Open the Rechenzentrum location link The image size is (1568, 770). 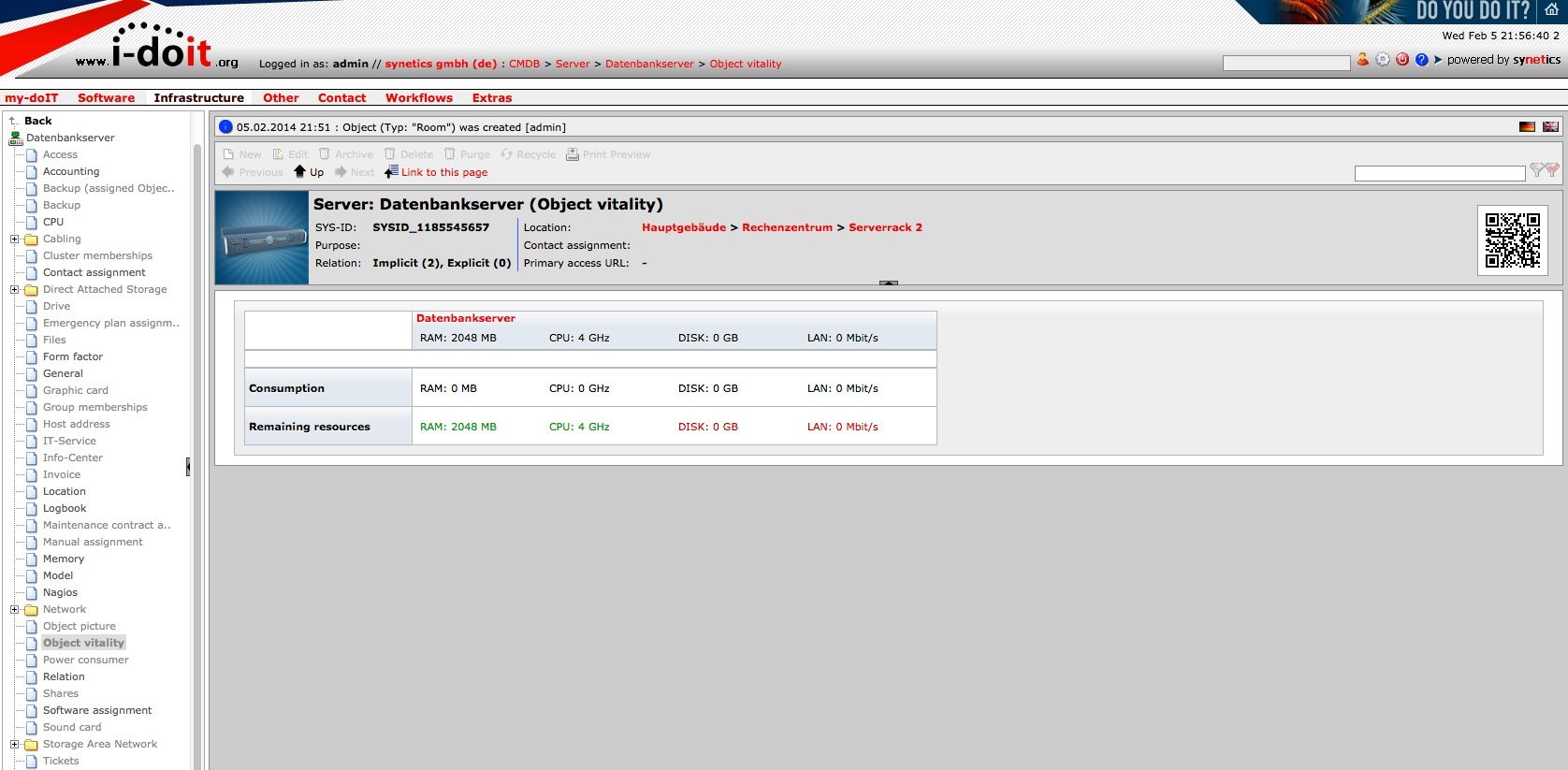(788, 227)
